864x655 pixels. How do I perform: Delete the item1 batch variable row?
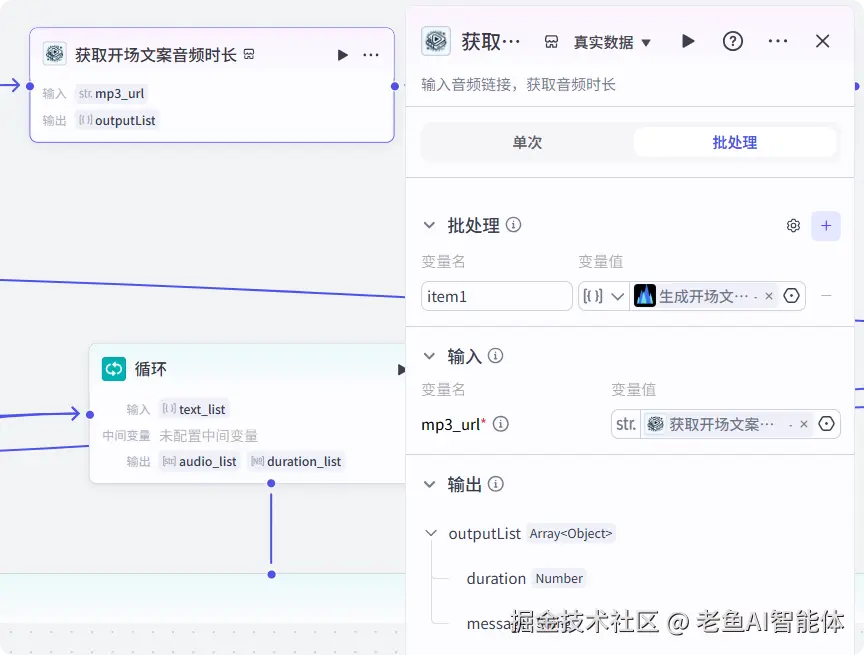click(x=826, y=296)
